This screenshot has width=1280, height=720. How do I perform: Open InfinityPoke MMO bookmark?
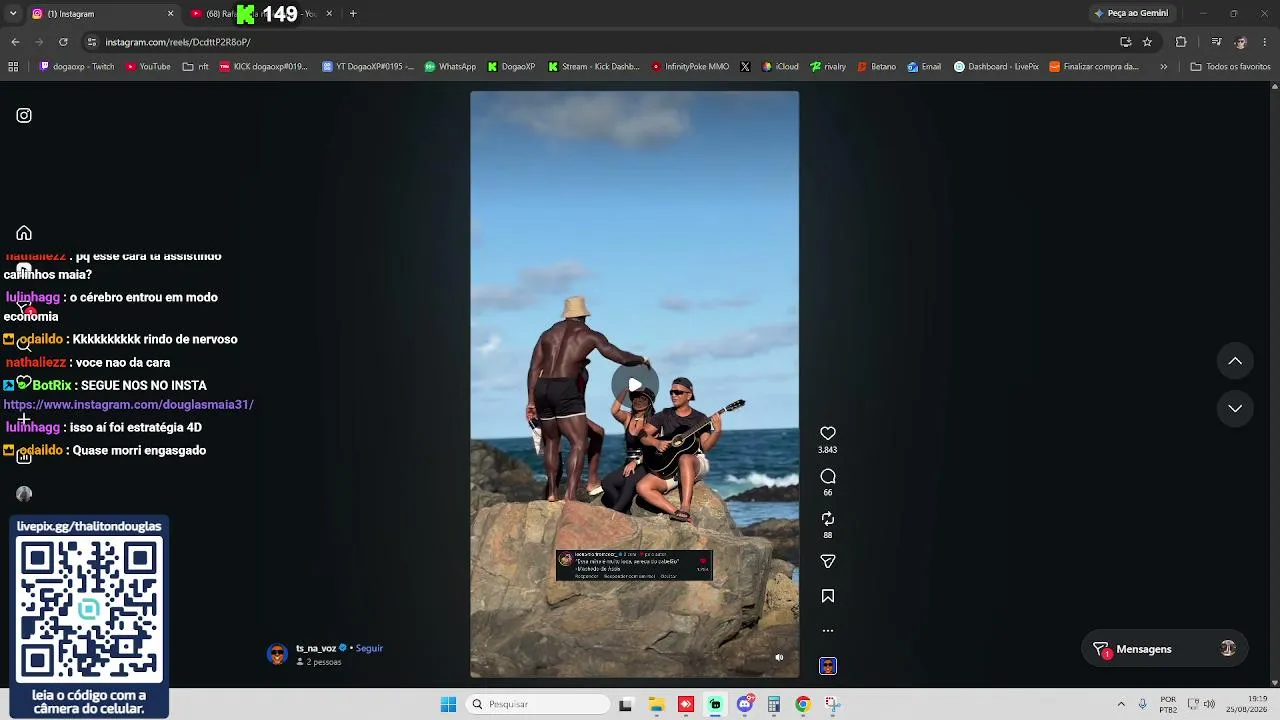(x=690, y=67)
